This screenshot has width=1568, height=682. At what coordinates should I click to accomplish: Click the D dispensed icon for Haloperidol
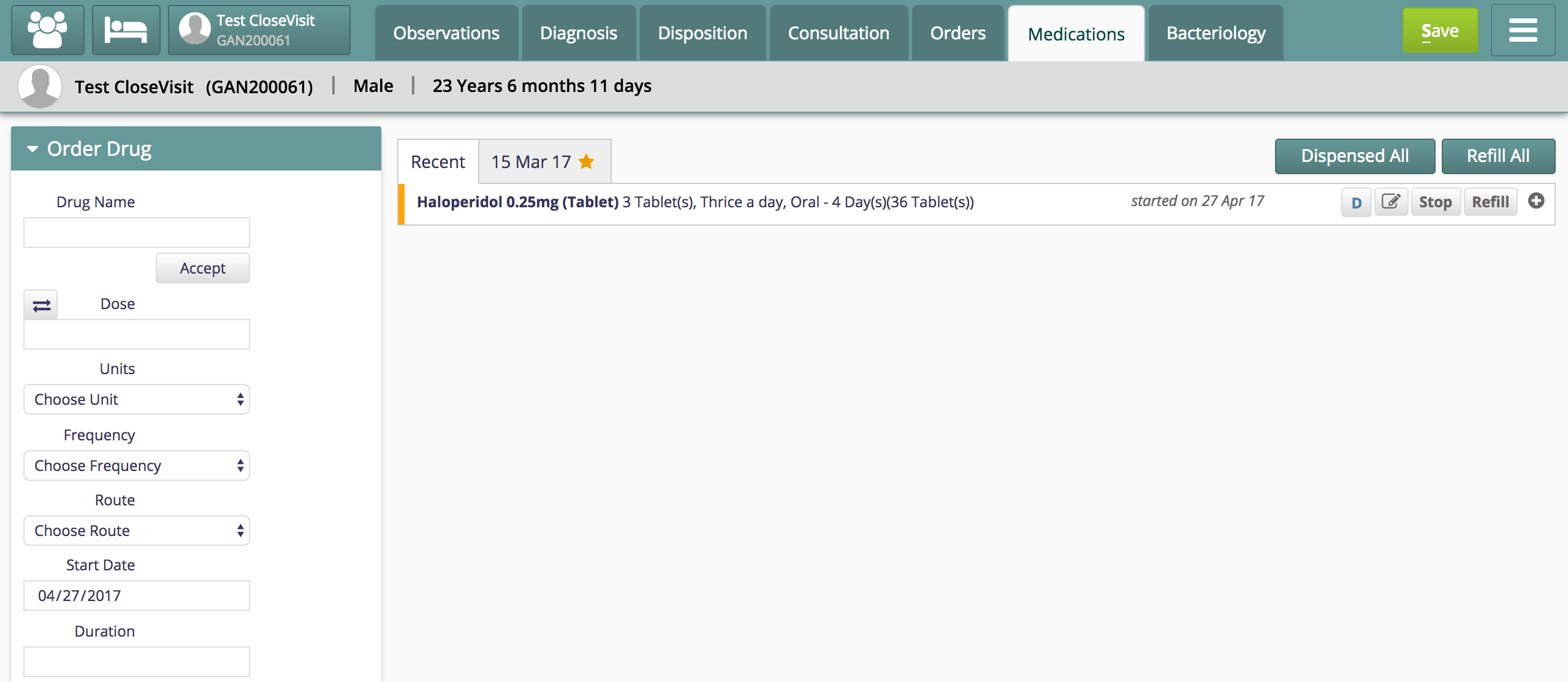click(x=1356, y=202)
